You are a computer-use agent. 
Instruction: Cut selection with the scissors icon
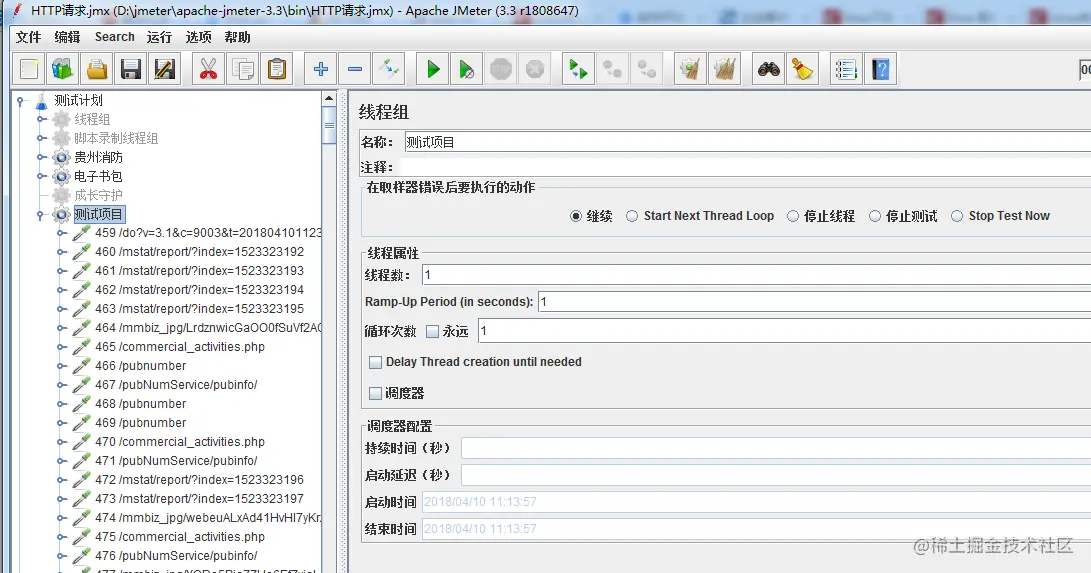pos(209,69)
